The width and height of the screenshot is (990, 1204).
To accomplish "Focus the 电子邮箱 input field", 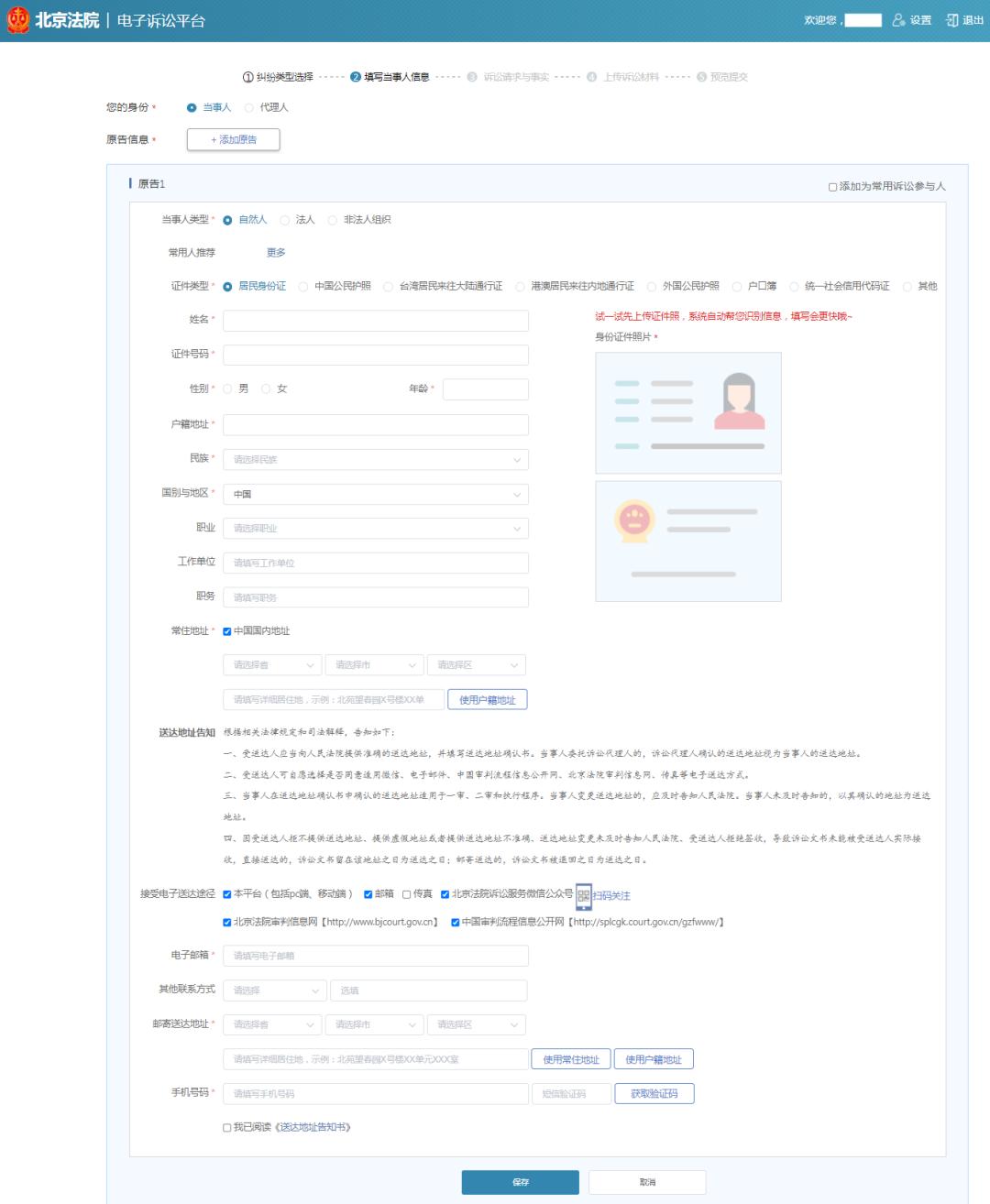I will pyautogui.click(x=376, y=957).
